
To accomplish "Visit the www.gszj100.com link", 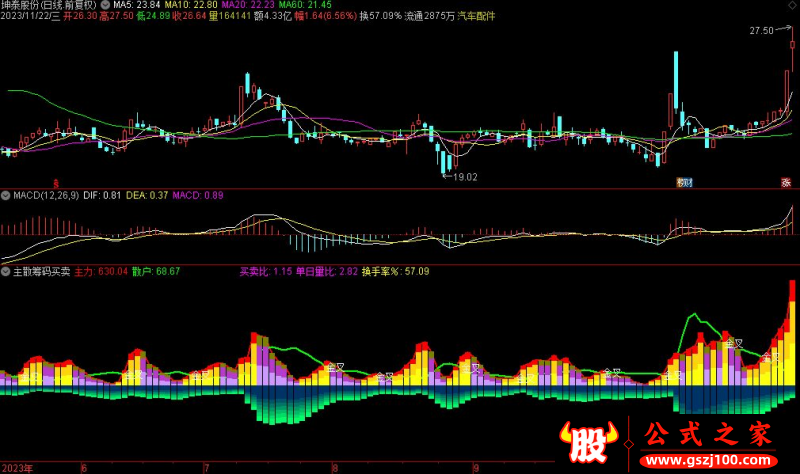I will tap(709, 460).
